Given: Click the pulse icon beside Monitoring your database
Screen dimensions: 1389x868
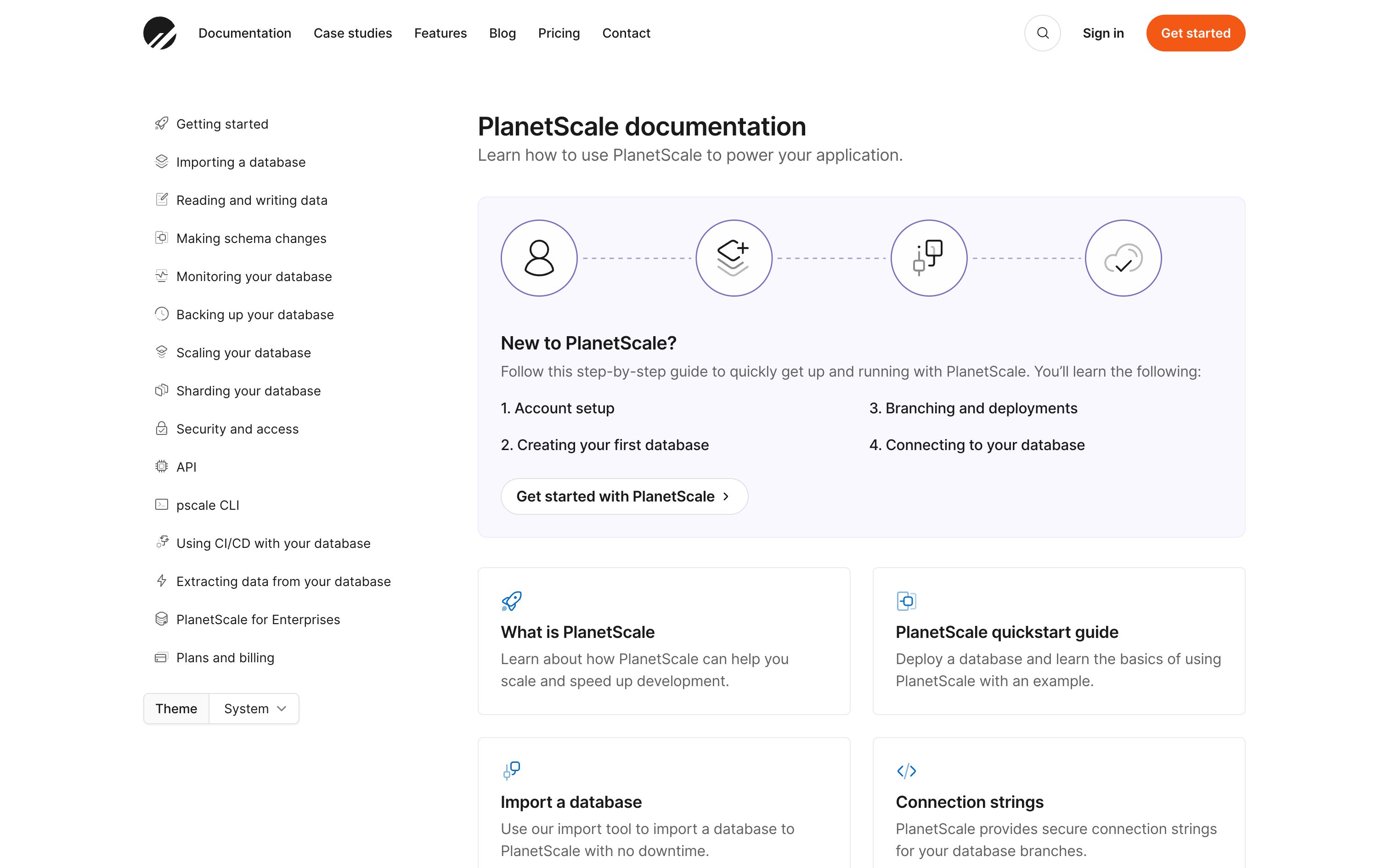Looking at the screenshot, I should tap(162, 276).
